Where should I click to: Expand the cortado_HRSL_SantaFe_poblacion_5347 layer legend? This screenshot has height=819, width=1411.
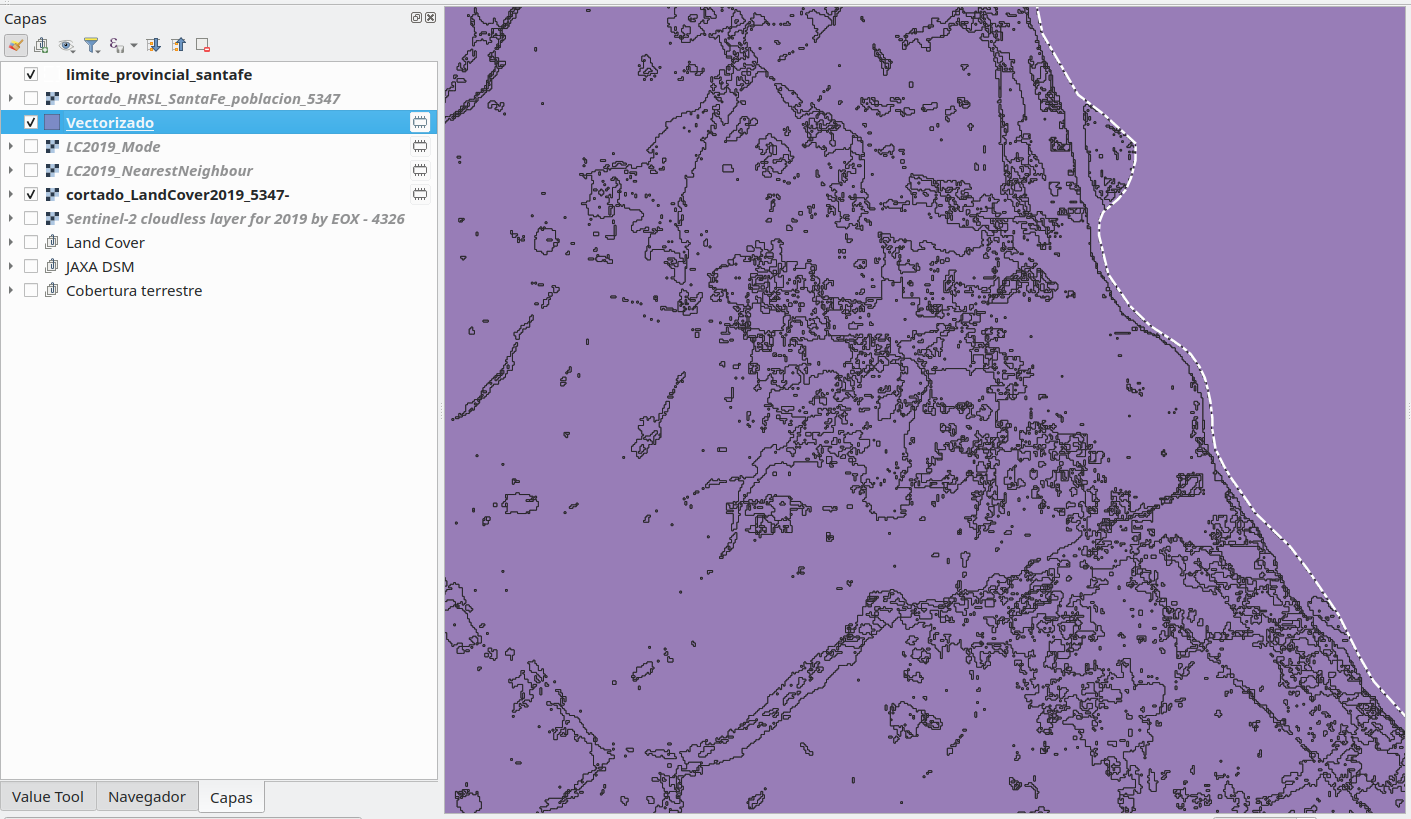pyautogui.click(x=11, y=98)
